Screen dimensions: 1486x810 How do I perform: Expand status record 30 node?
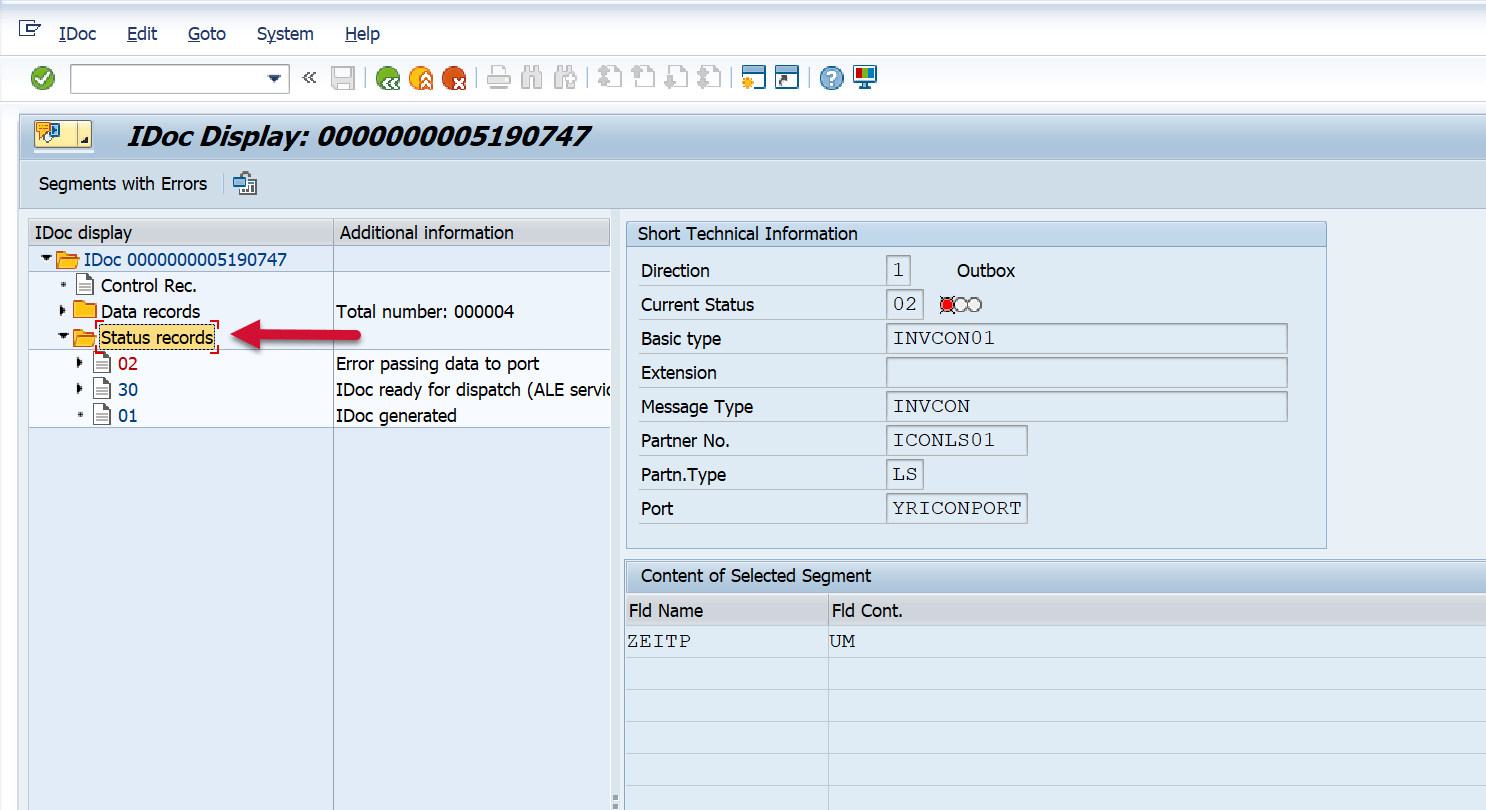coord(80,389)
